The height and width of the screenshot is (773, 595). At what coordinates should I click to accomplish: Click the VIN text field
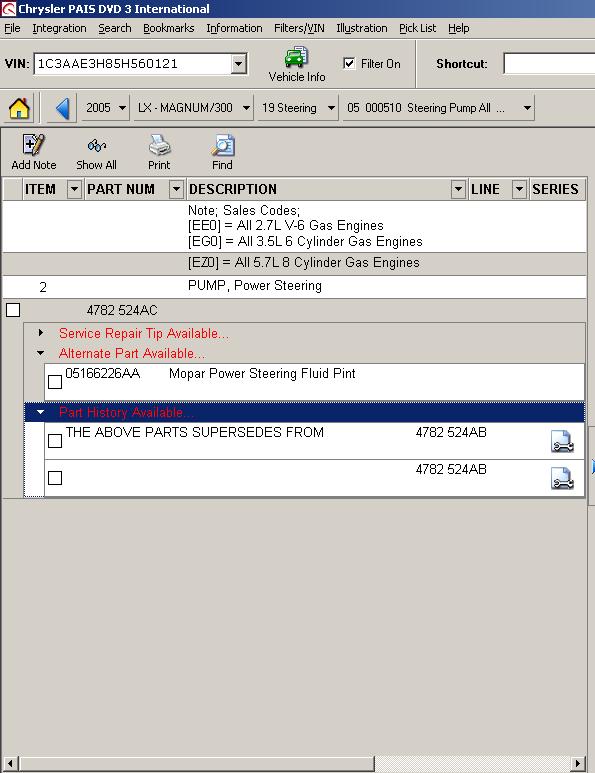pyautogui.click(x=132, y=64)
